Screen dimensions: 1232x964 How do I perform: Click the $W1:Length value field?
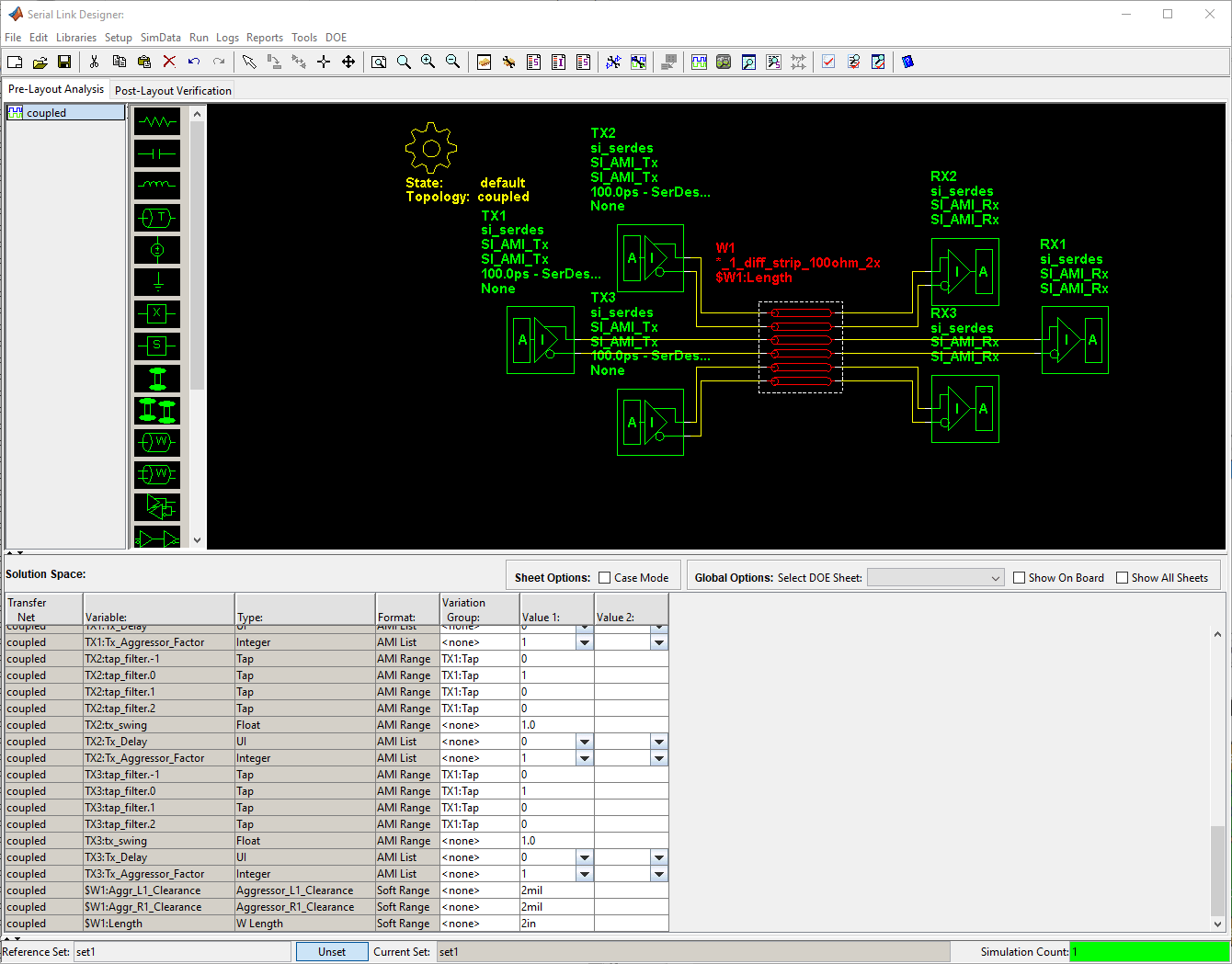(556, 924)
